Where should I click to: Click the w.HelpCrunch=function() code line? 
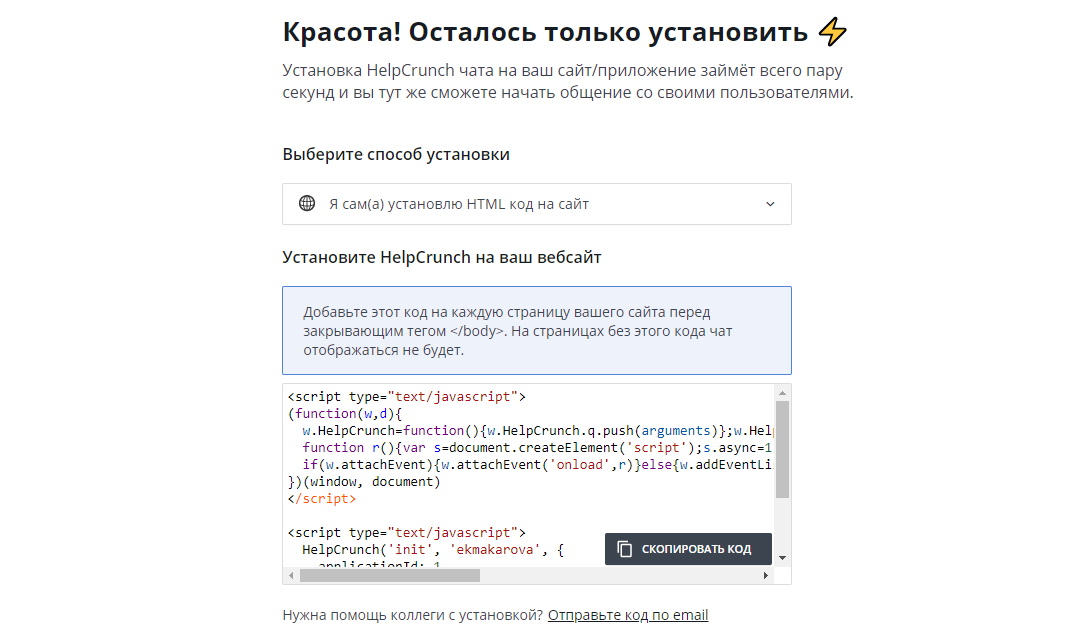pyautogui.click(x=538, y=431)
